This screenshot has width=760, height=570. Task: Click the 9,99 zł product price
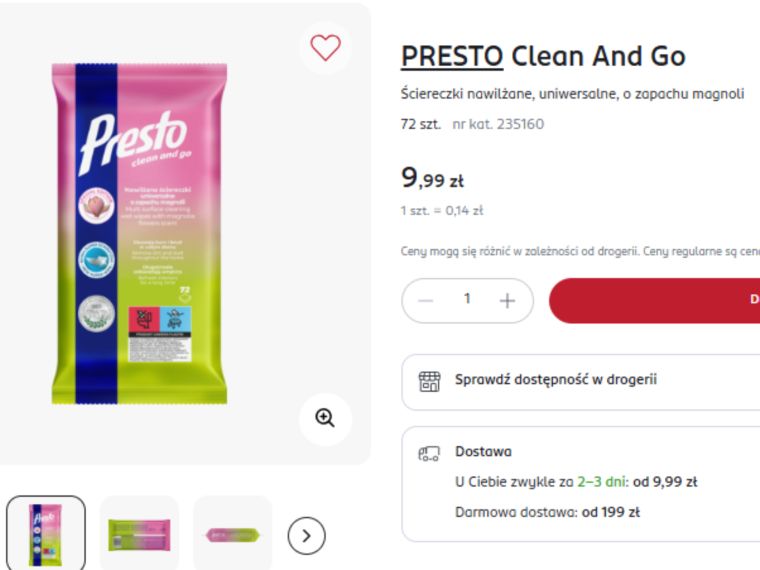tap(432, 179)
